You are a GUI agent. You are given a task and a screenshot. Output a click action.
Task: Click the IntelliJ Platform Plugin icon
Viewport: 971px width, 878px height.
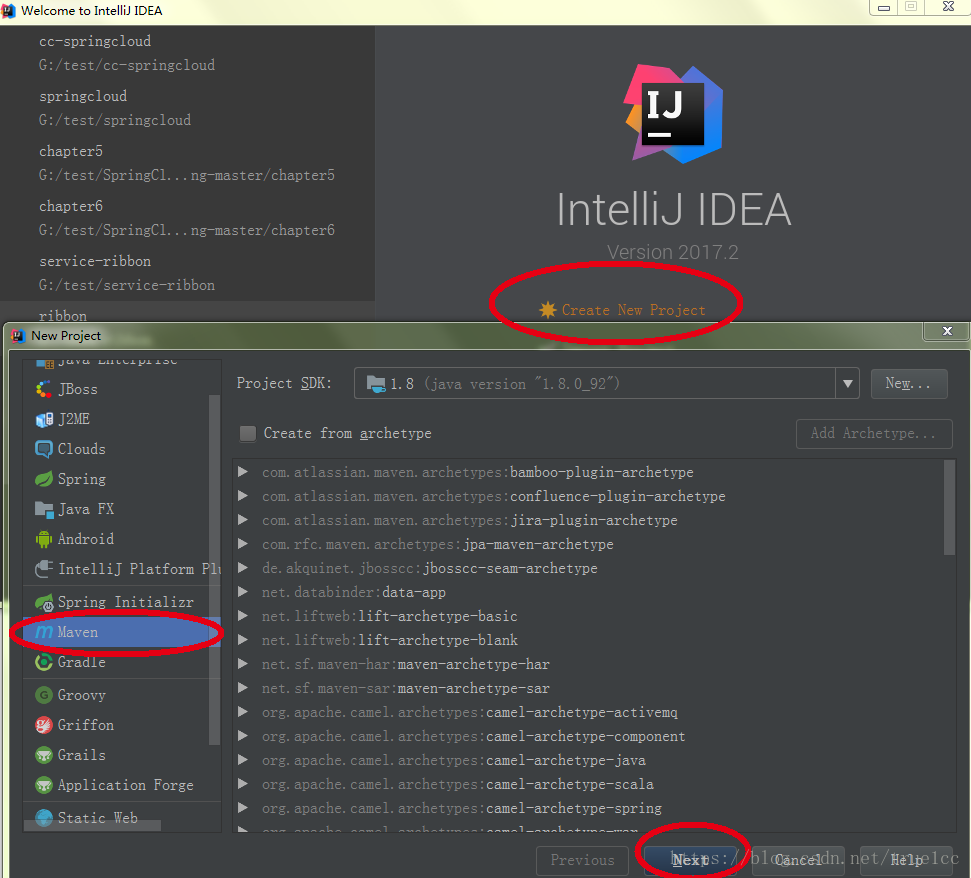click(44, 568)
